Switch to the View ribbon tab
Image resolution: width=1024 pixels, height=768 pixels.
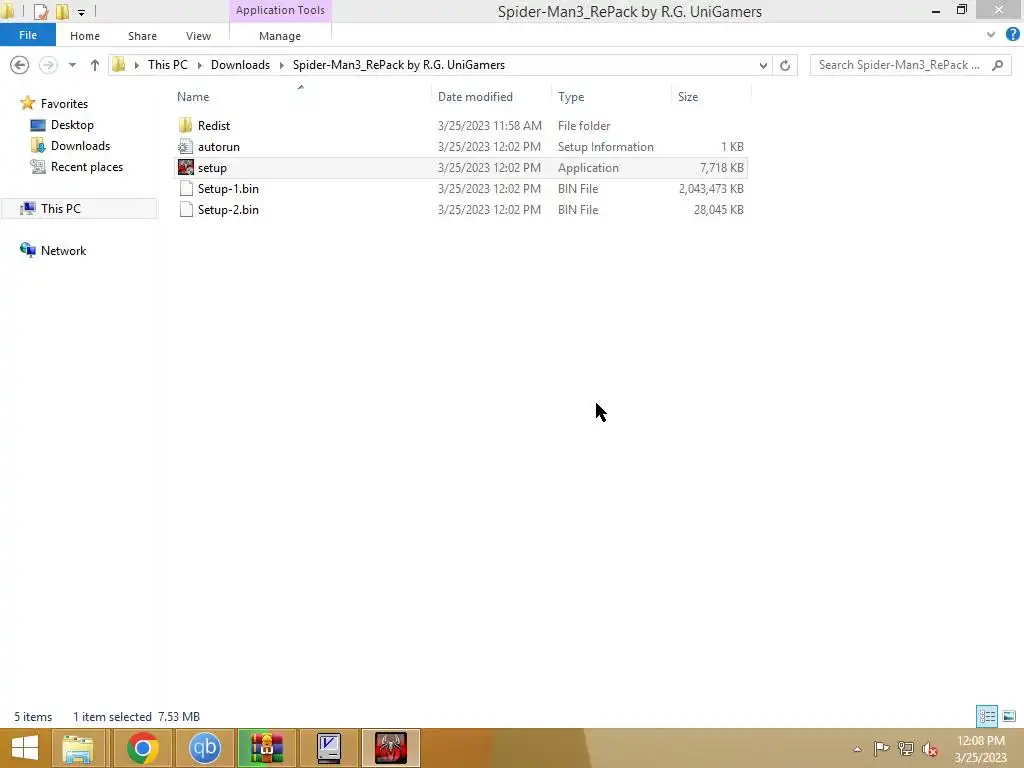[198, 36]
